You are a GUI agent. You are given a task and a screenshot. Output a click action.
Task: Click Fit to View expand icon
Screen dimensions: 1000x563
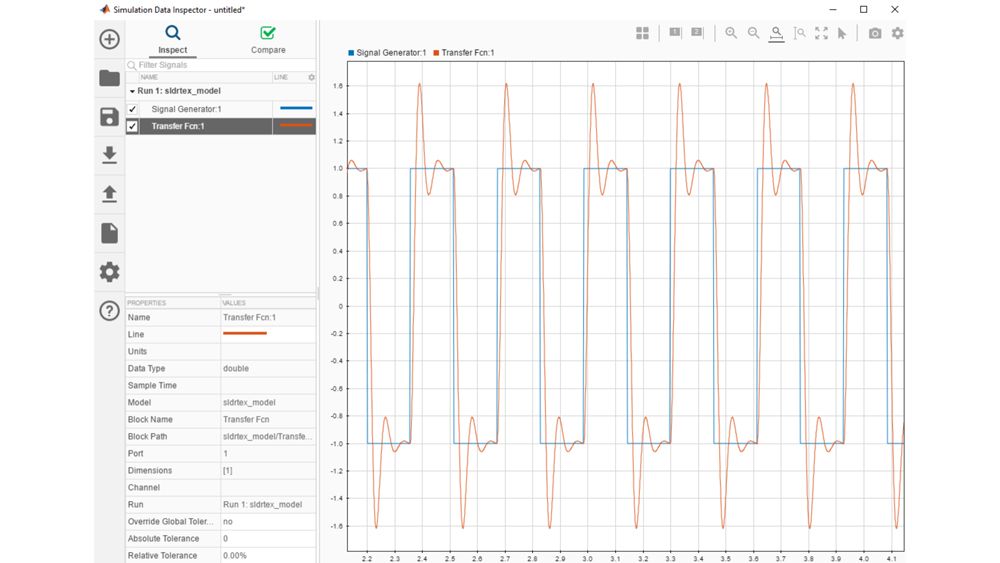(821, 33)
